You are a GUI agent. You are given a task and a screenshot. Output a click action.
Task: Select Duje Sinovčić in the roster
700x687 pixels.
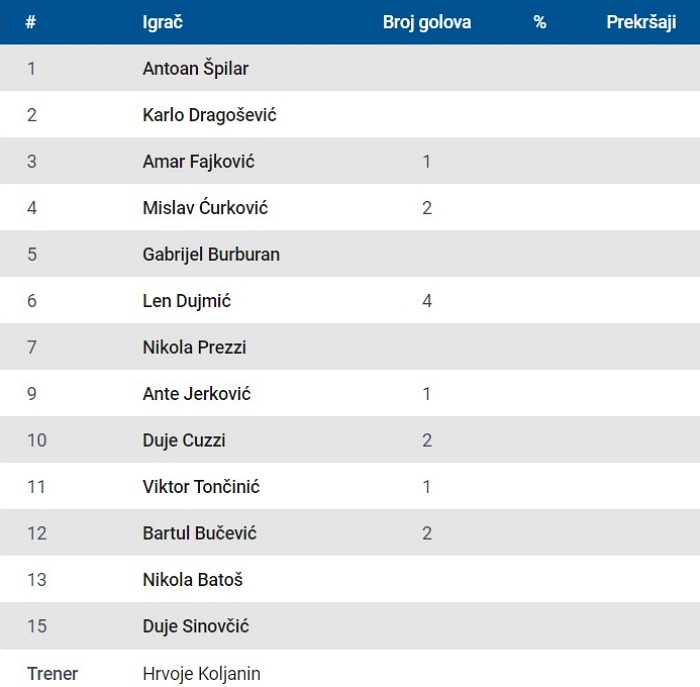pos(196,626)
